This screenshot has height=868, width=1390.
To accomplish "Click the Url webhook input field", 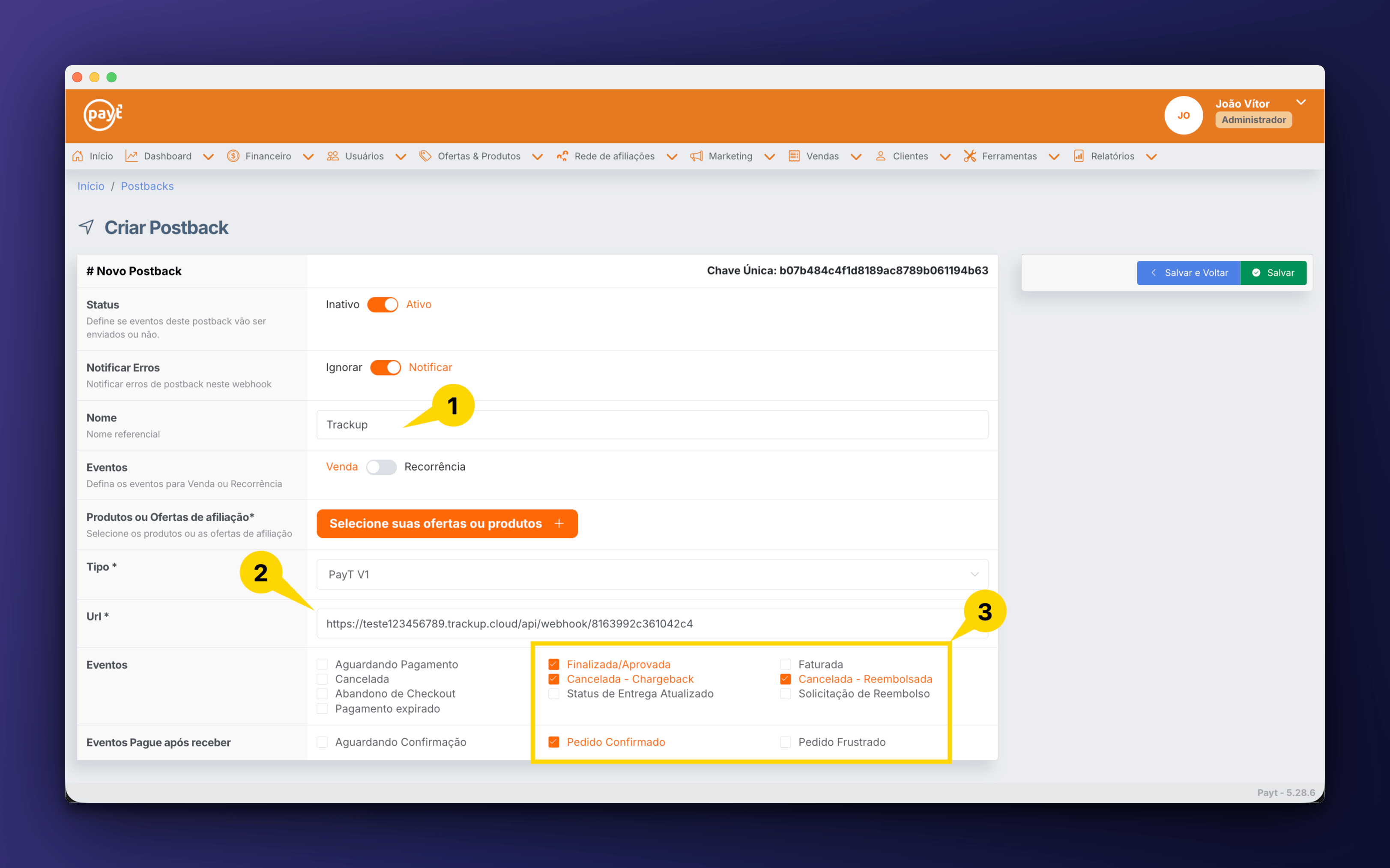I will (652, 623).
